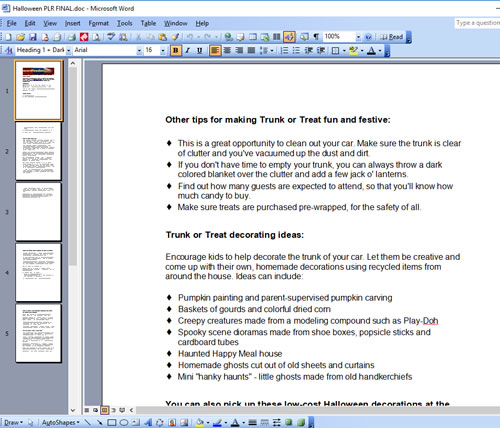Screen dimensions: 500x428
Task: Apply the yellow Highlight color
Action: click(353, 51)
